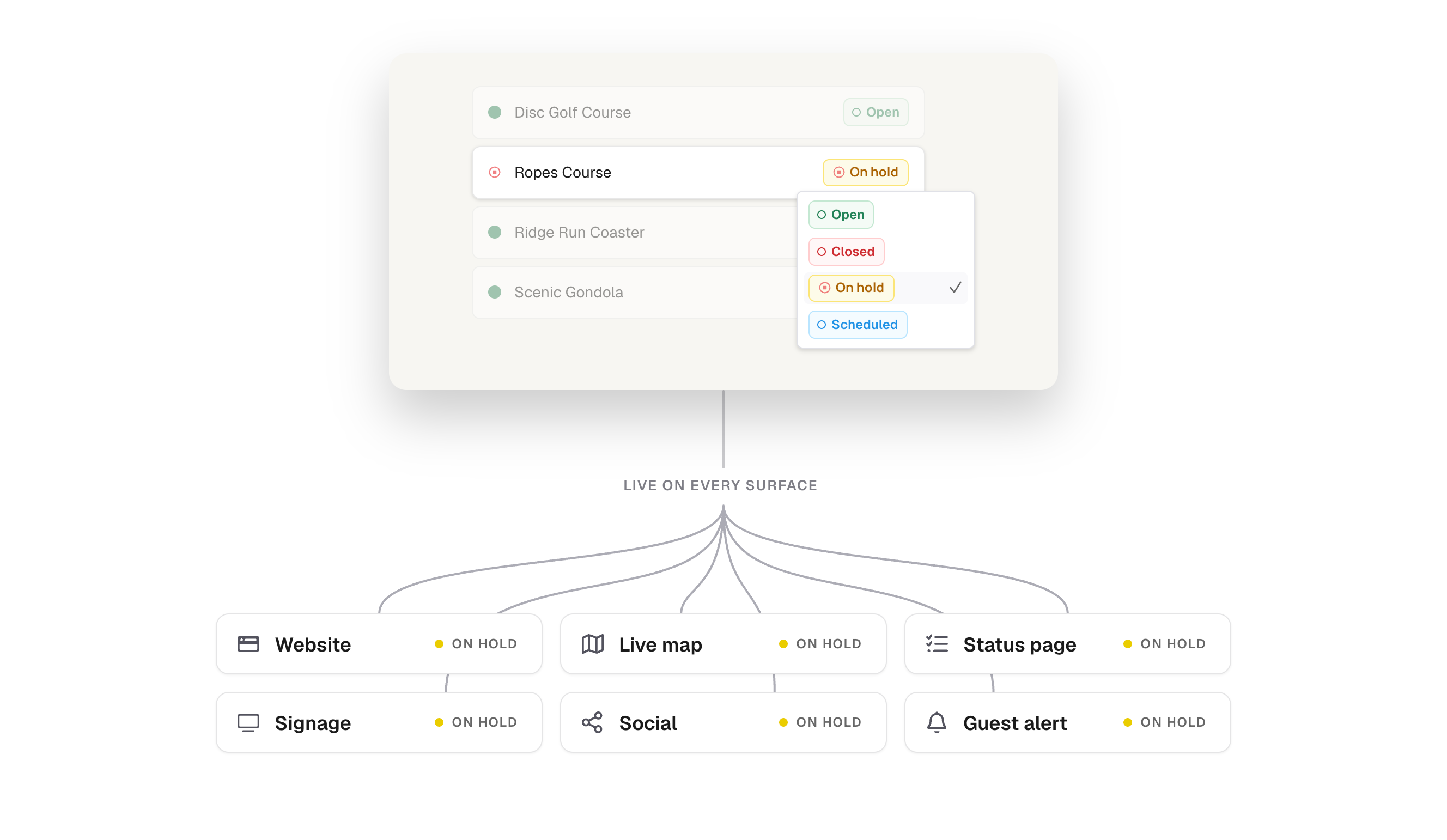This screenshot has width=1447, height=840.
Task: Click the red status icon beside Ropes Course
Action: [x=494, y=172]
